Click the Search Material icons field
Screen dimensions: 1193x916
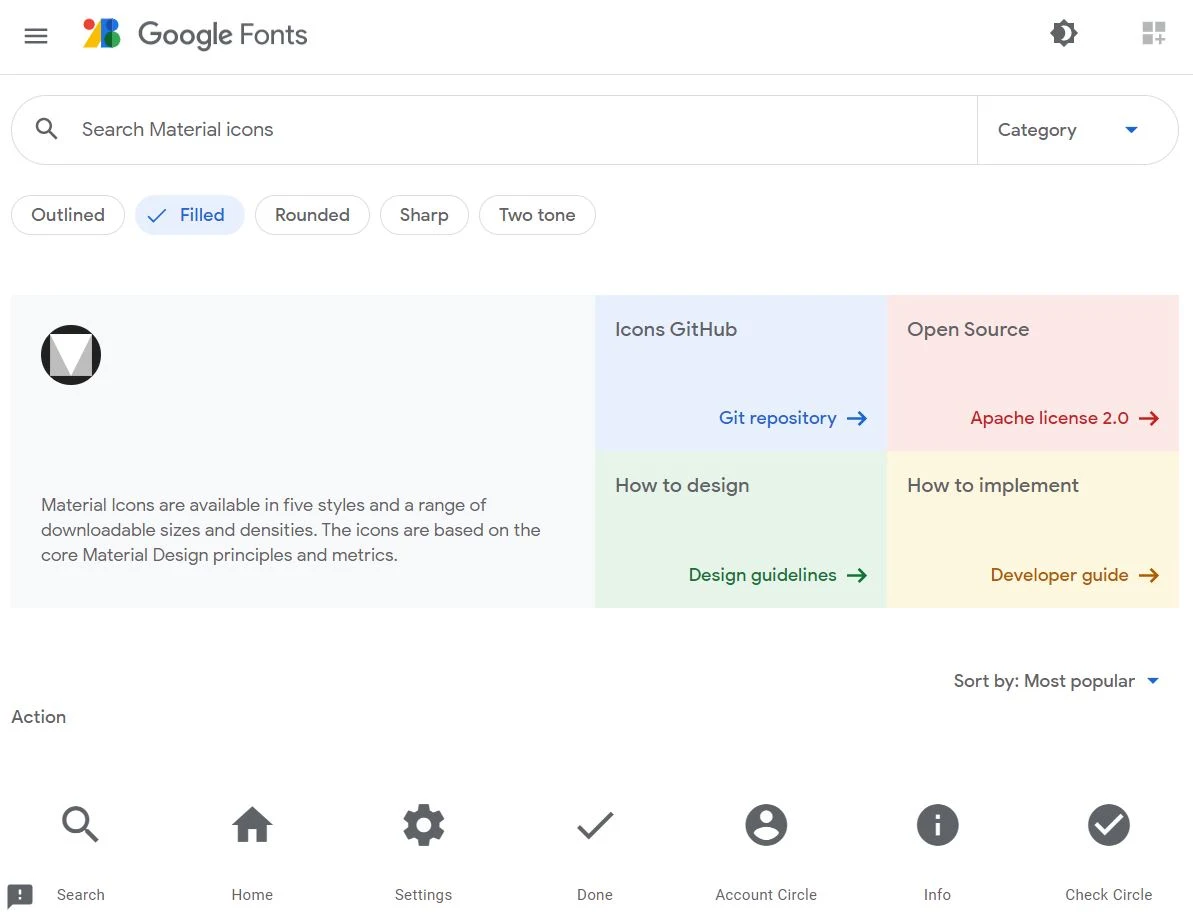[500, 130]
